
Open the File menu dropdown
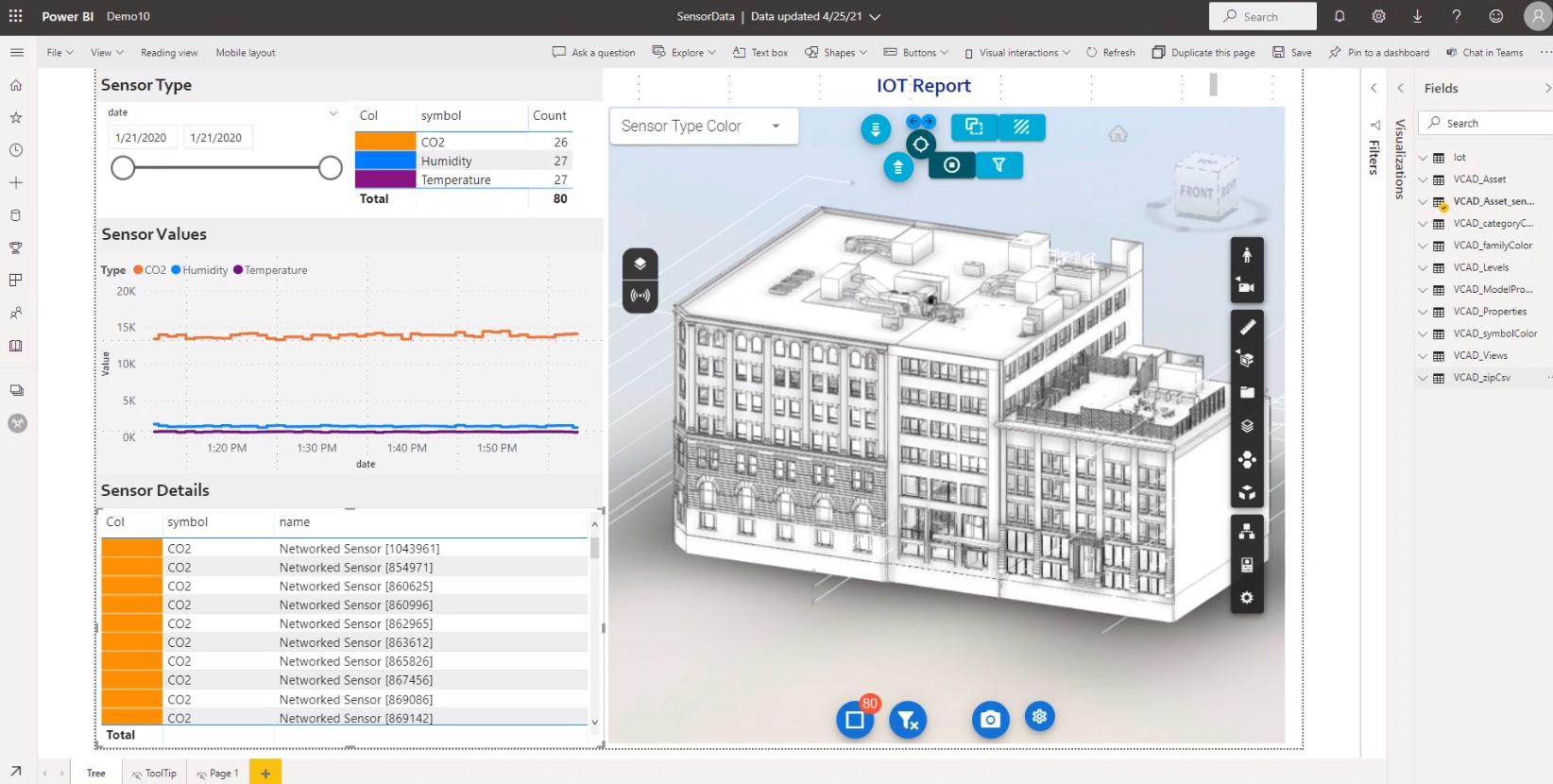coord(60,53)
